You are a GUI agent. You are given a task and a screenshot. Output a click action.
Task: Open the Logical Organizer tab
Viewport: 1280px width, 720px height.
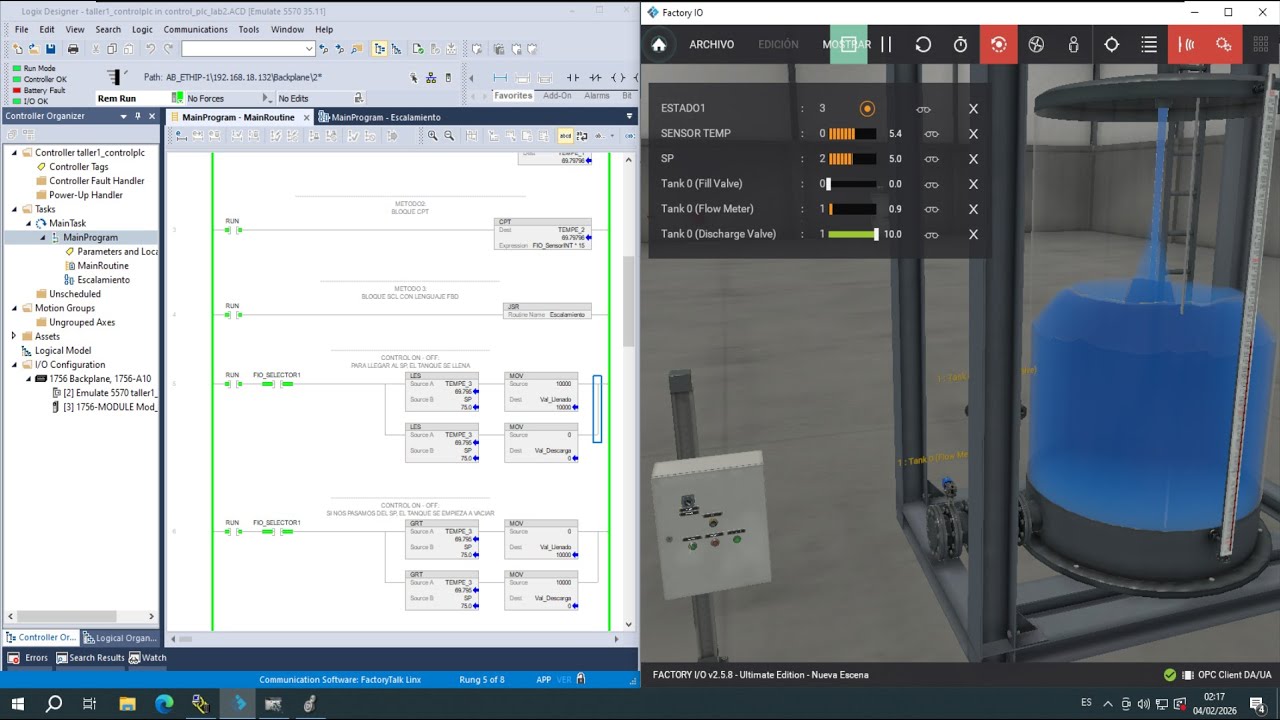(x=119, y=637)
